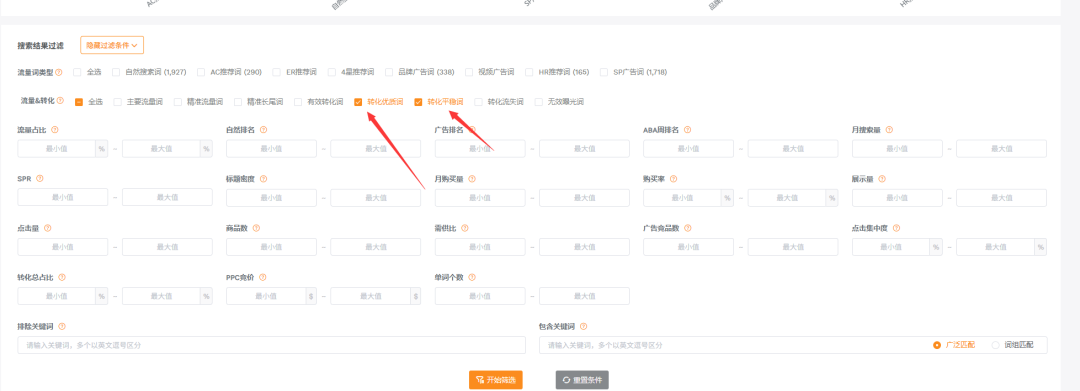1080x391 pixels.
Task: Focus the 展示量 minimum value field
Action: click(897, 198)
